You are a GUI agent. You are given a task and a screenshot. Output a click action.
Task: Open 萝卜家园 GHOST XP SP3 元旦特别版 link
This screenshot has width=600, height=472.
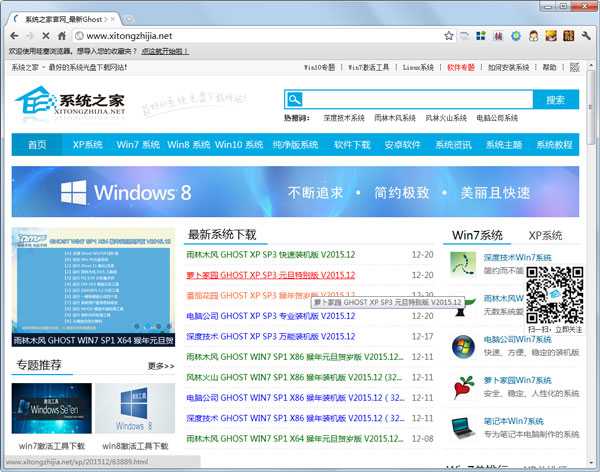(x=270, y=275)
